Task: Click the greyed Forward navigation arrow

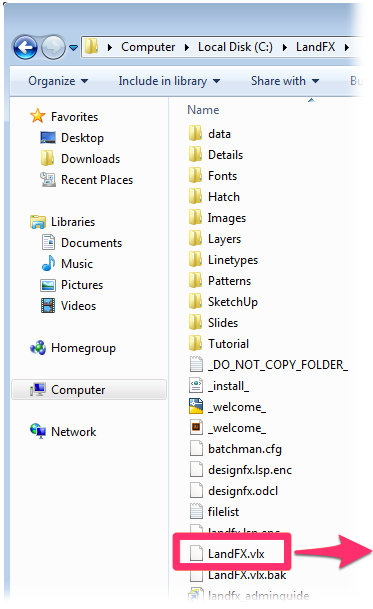Action: click(x=53, y=47)
